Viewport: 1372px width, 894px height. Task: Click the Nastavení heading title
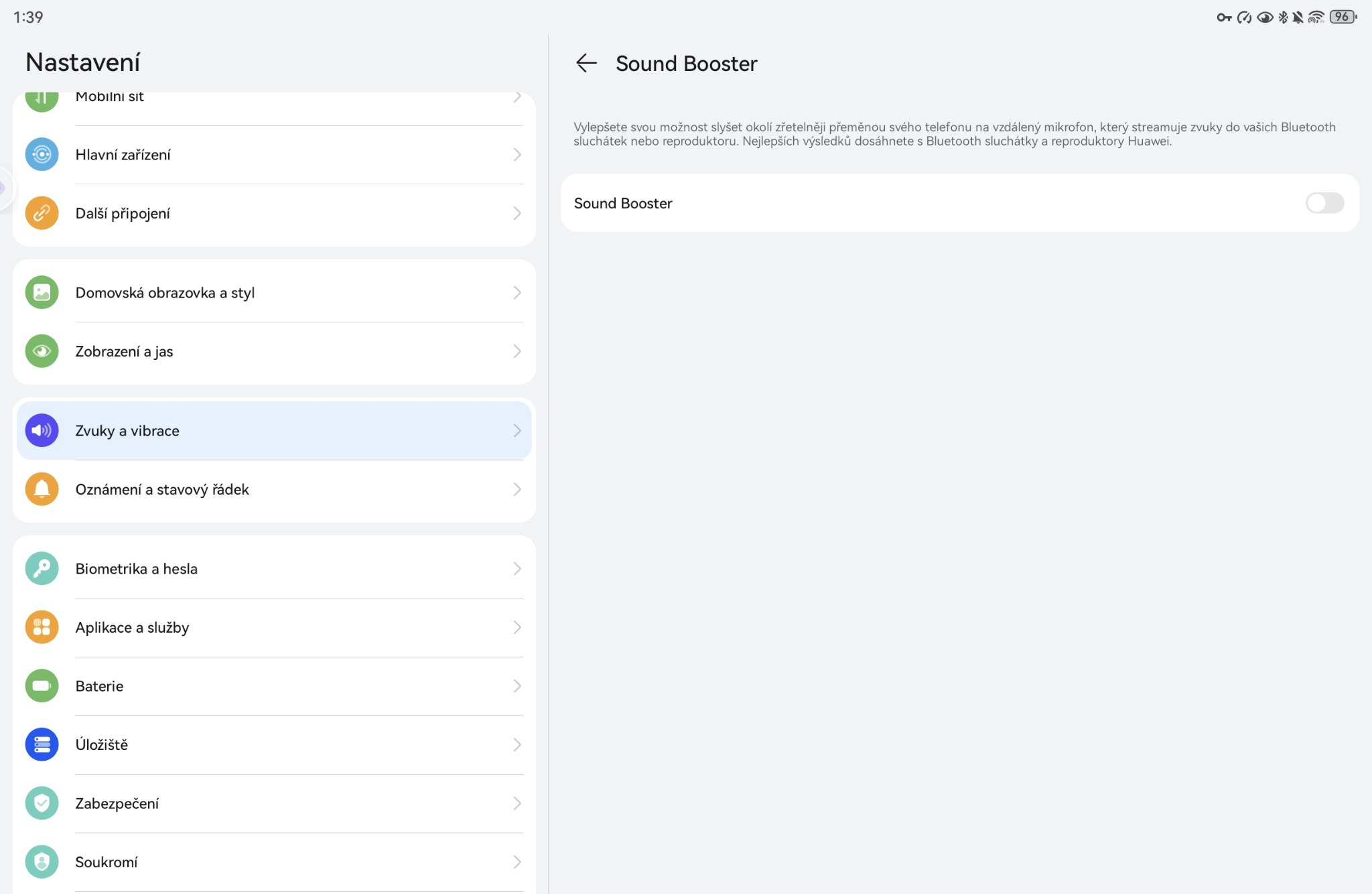coord(83,62)
